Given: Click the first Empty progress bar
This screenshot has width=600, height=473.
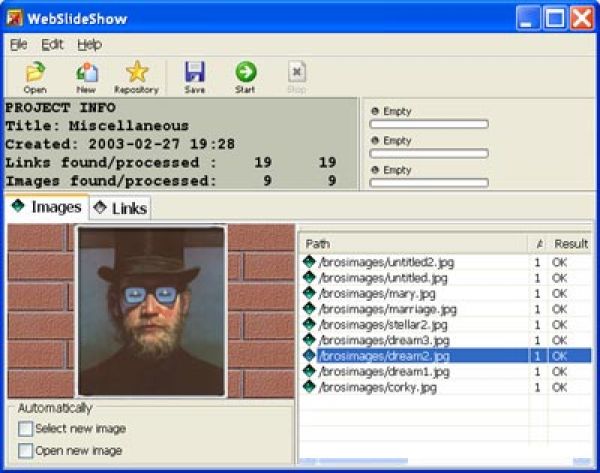Looking at the screenshot, I should point(429,124).
